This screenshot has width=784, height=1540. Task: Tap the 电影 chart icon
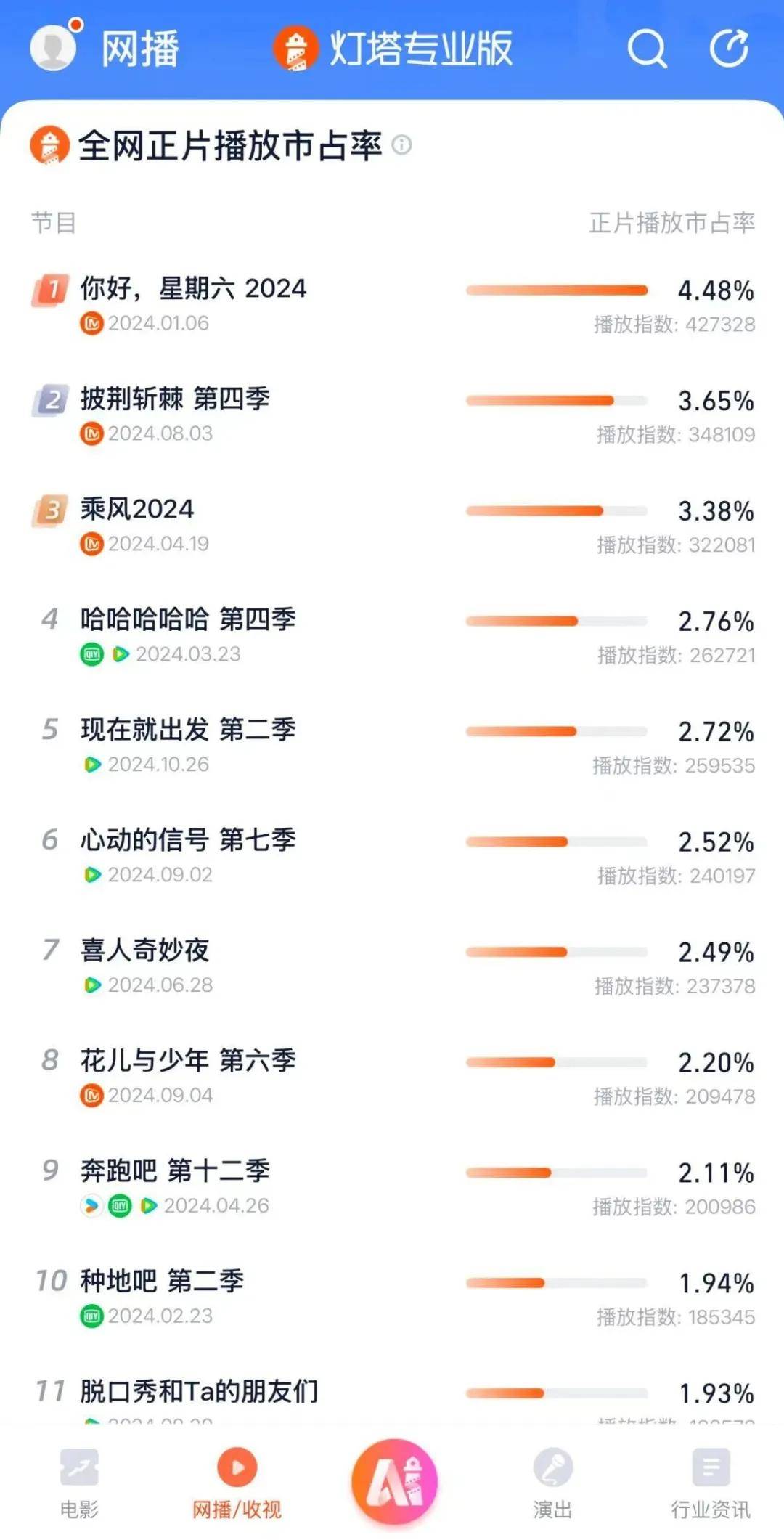79,1468
